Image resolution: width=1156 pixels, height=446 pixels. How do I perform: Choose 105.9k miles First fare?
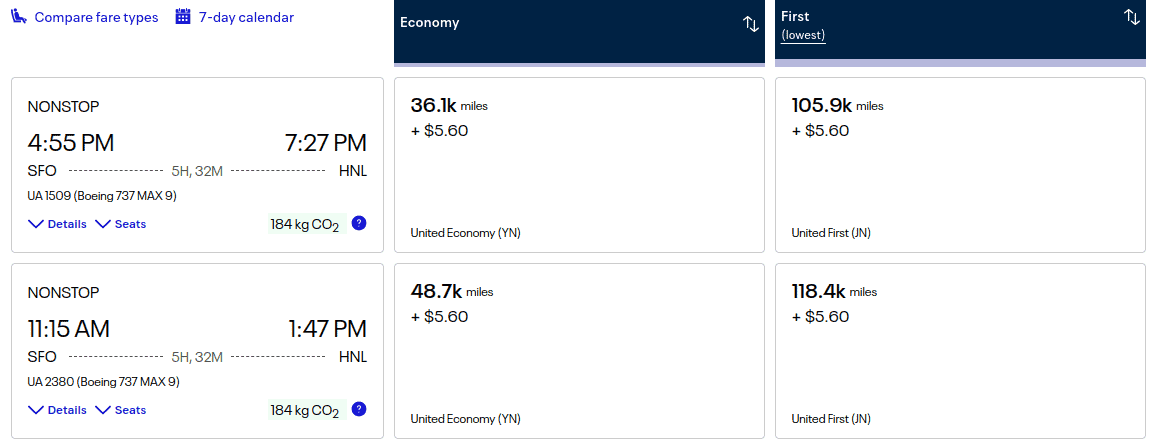(961, 165)
